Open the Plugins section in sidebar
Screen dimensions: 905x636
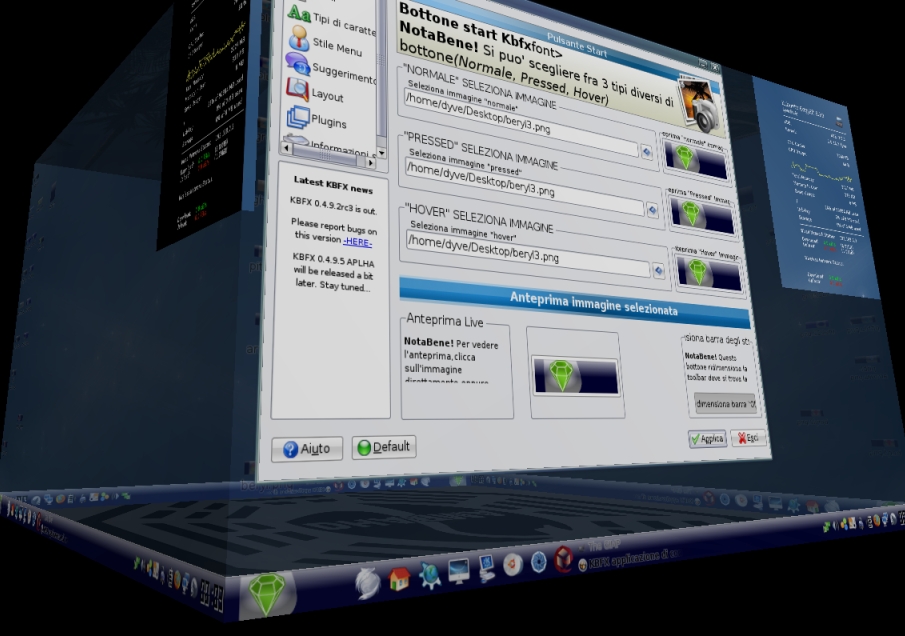(317, 118)
